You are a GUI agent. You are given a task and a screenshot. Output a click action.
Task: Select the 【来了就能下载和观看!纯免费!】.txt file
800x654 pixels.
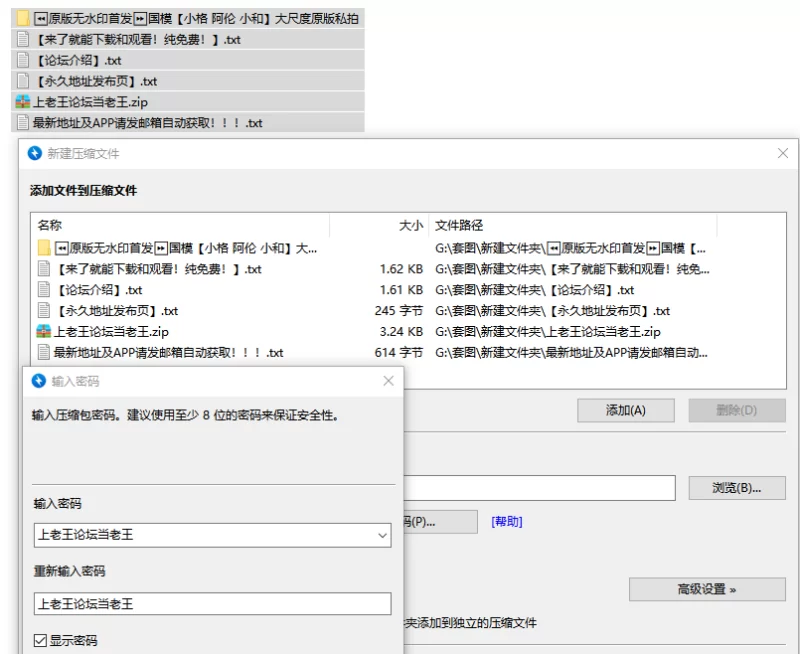pos(150,268)
